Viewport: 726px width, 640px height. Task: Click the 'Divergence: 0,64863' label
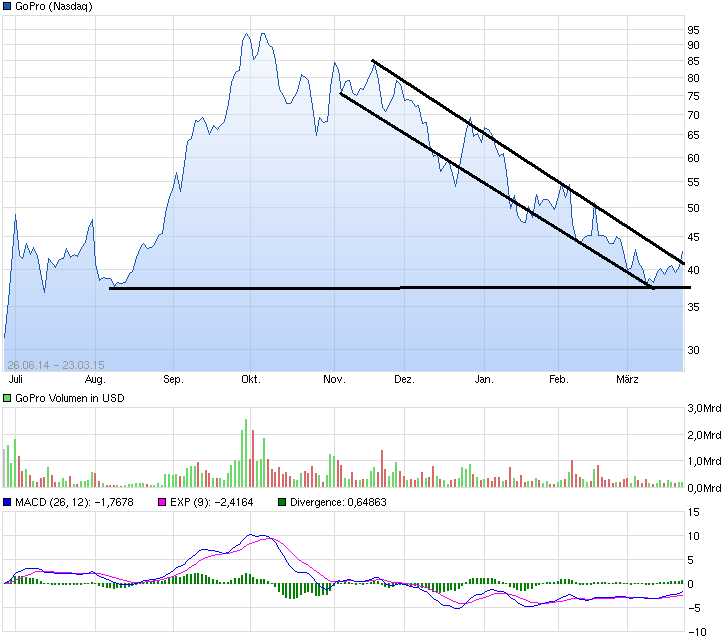[337, 502]
